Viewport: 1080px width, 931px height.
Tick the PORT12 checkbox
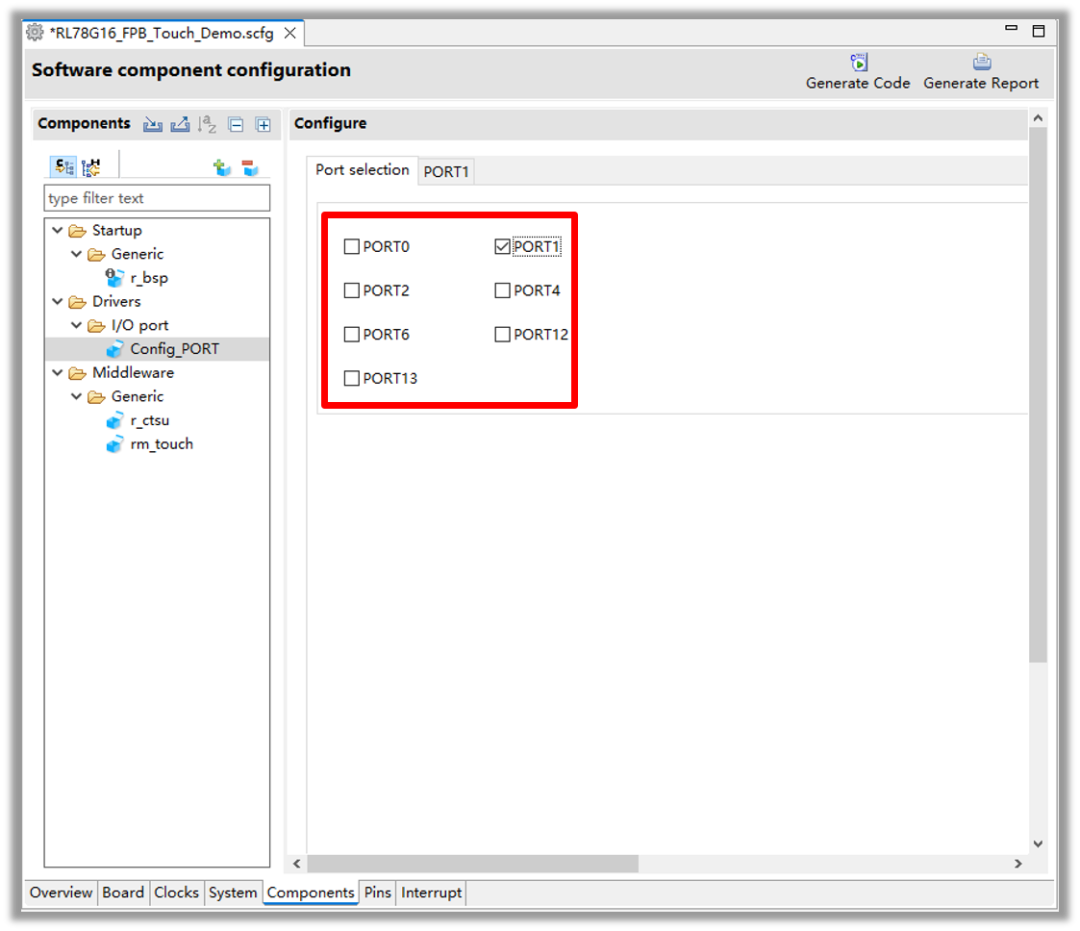(x=502, y=335)
